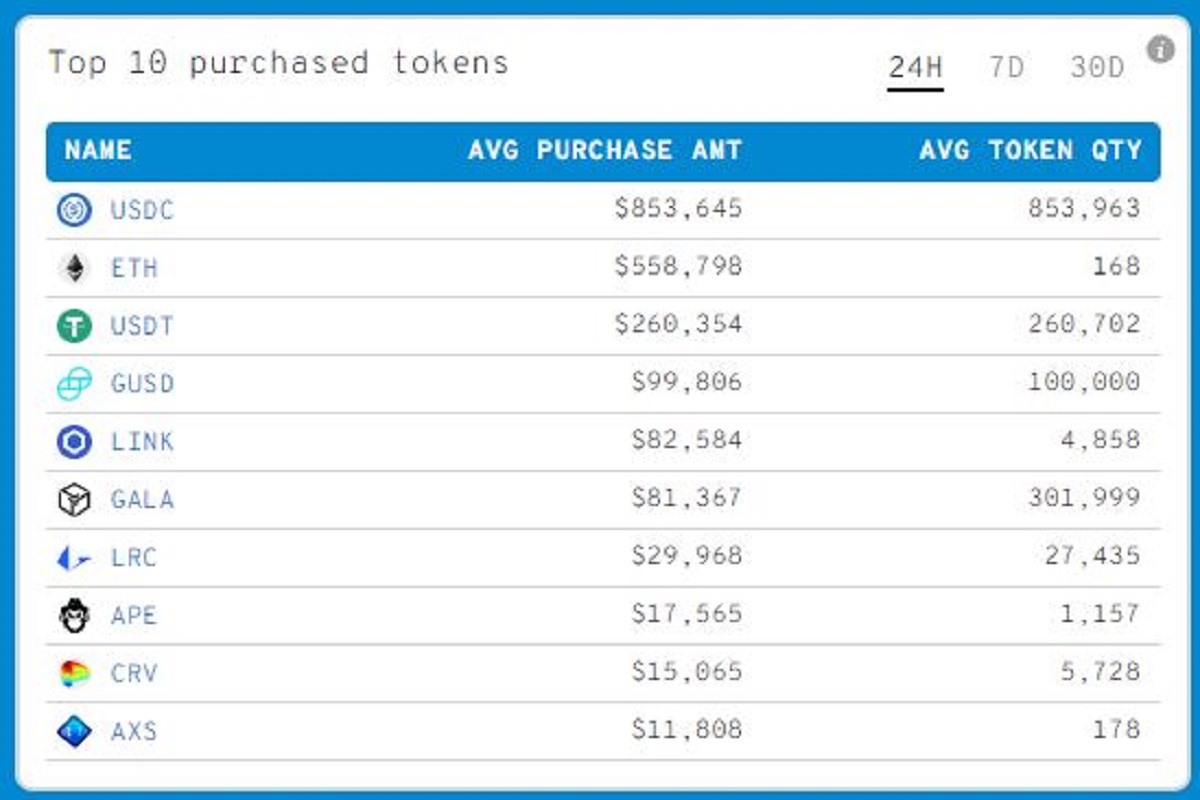This screenshot has width=1200, height=800.
Task: Sort by AVG TOKEN QTY column
Action: pos(1030,151)
